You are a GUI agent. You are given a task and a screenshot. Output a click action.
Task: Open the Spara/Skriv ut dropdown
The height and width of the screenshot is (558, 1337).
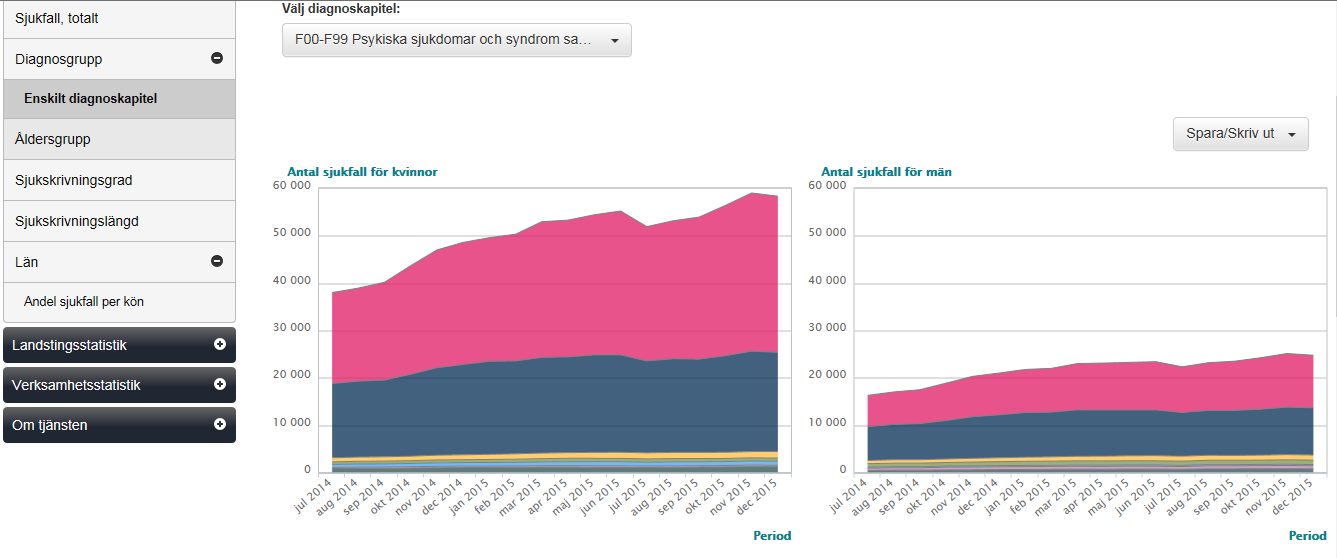click(1240, 133)
